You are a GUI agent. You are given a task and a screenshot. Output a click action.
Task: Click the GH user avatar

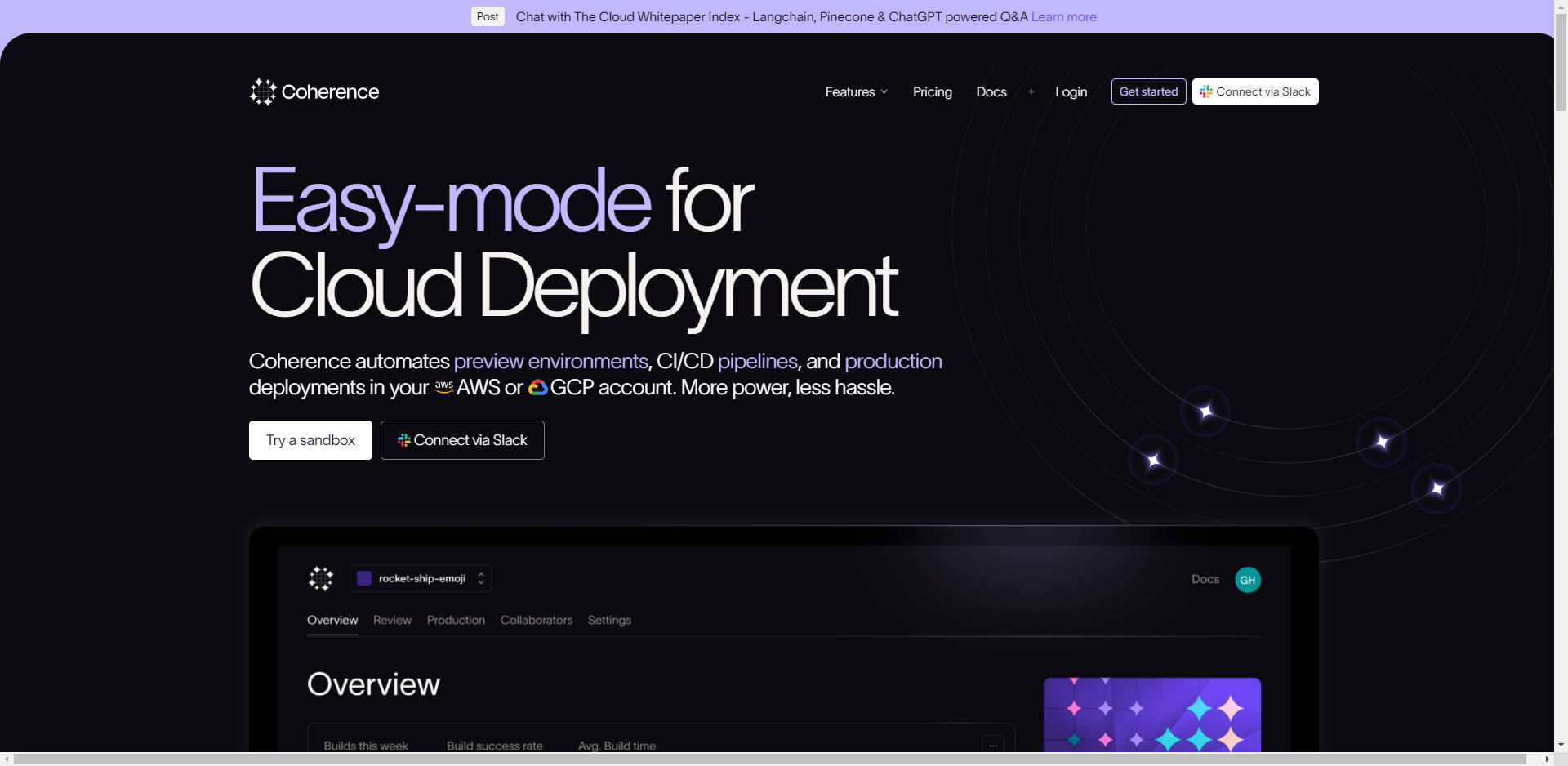(x=1247, y=580)
